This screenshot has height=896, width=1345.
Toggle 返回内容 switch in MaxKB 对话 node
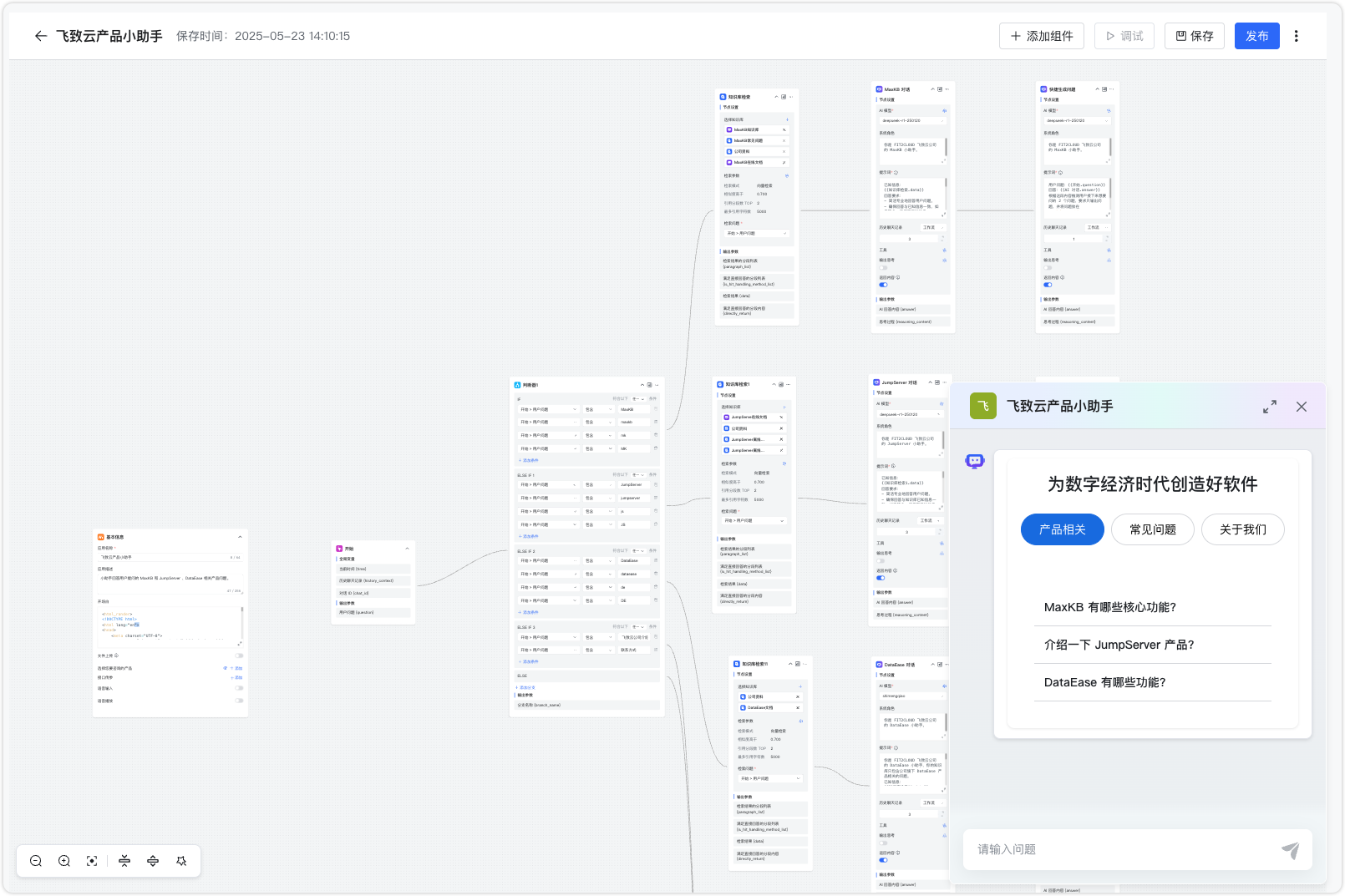point(883,285)
